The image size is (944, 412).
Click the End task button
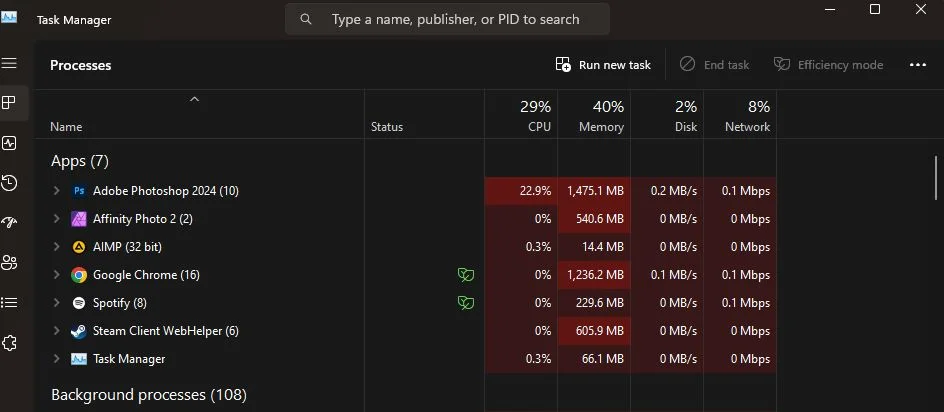click(x=715, y=65)
